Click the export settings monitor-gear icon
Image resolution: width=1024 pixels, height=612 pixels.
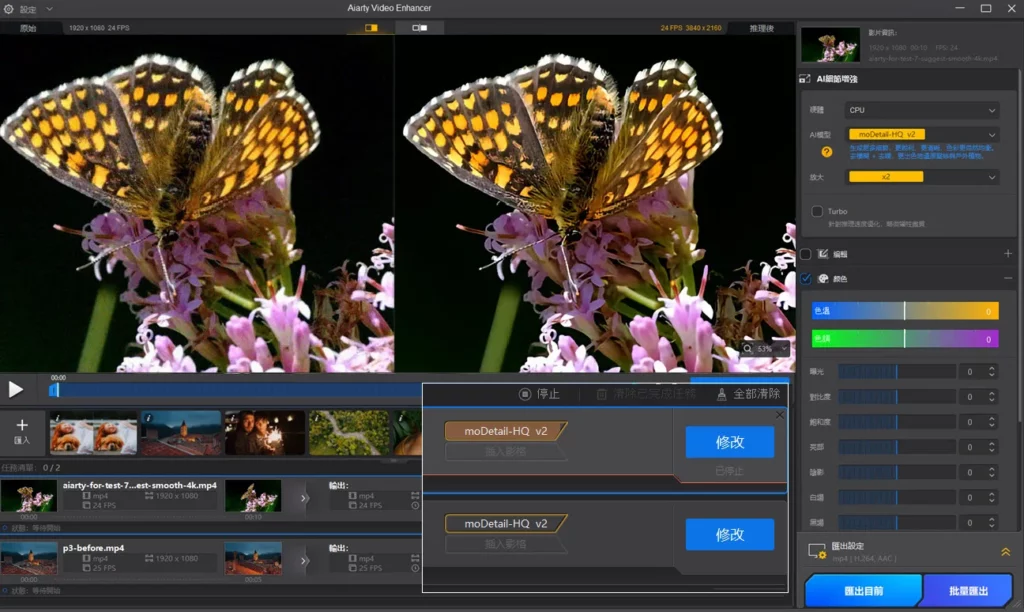[x=817, y=551]
